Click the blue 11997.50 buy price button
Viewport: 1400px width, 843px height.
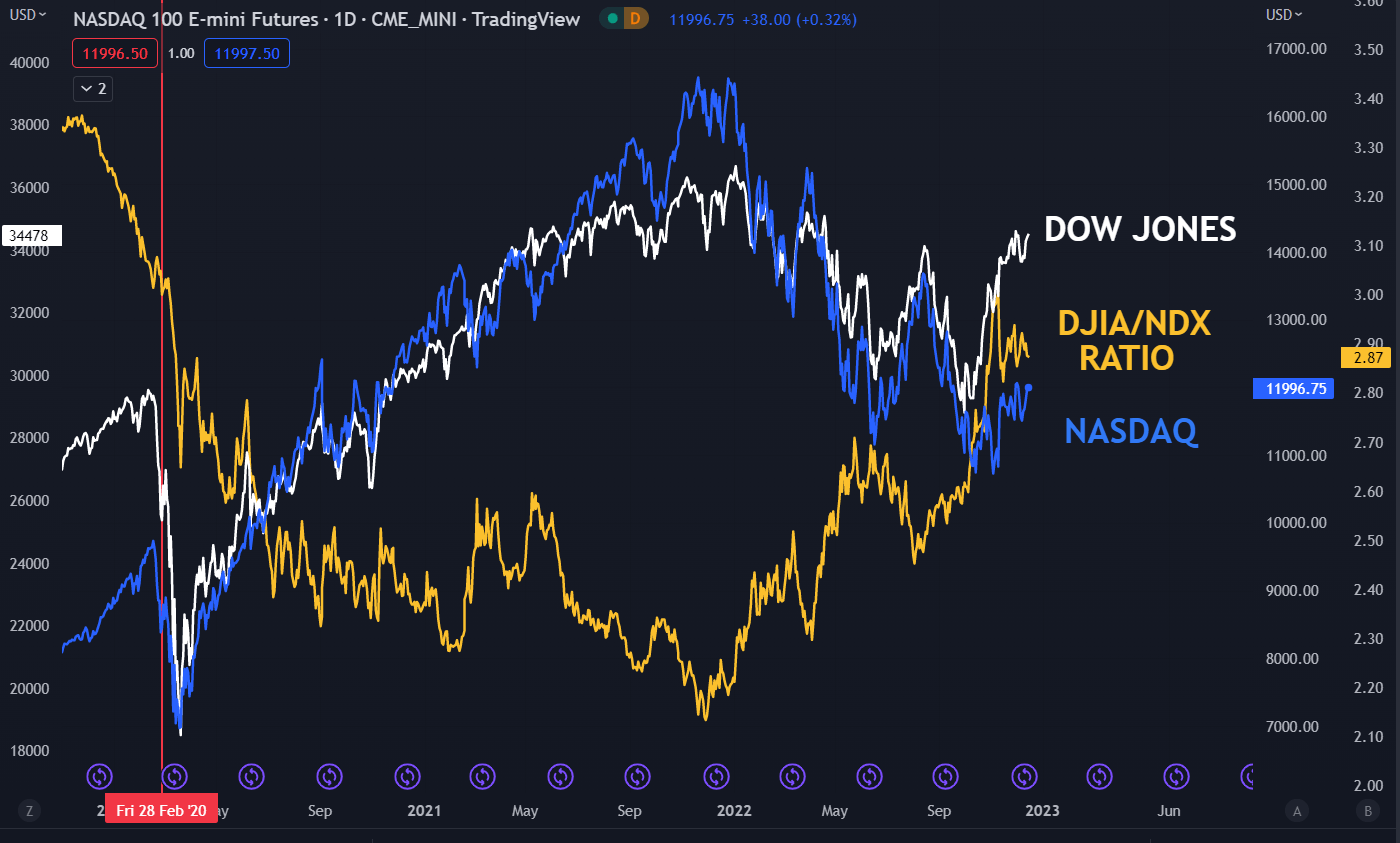247,53
